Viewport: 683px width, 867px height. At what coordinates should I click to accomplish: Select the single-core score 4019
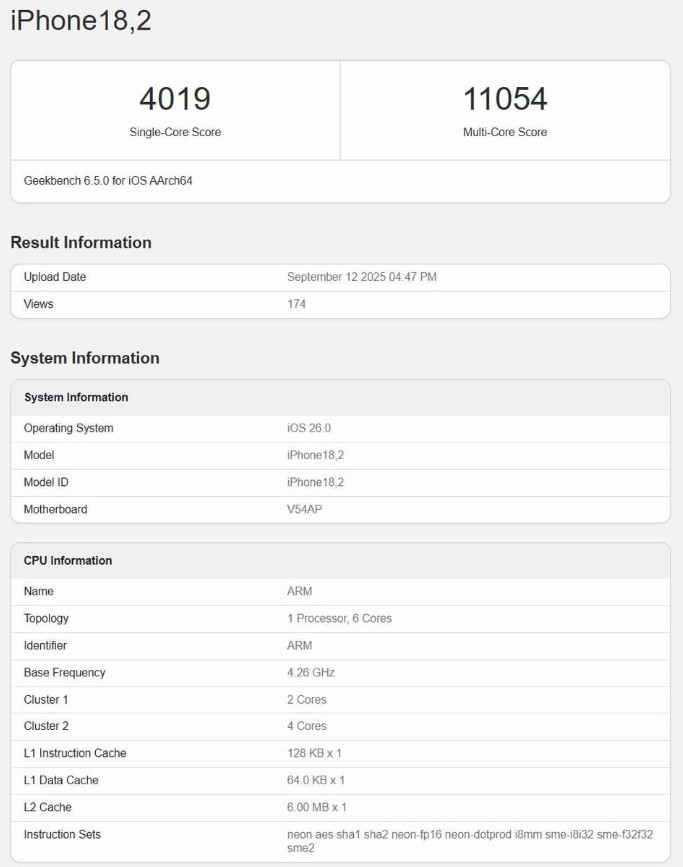click(175, 99)
